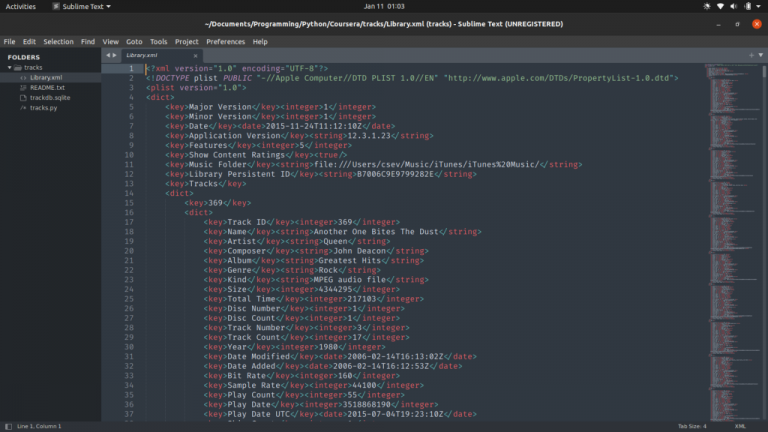Open the Preferences menu

(x=225, y=42)
